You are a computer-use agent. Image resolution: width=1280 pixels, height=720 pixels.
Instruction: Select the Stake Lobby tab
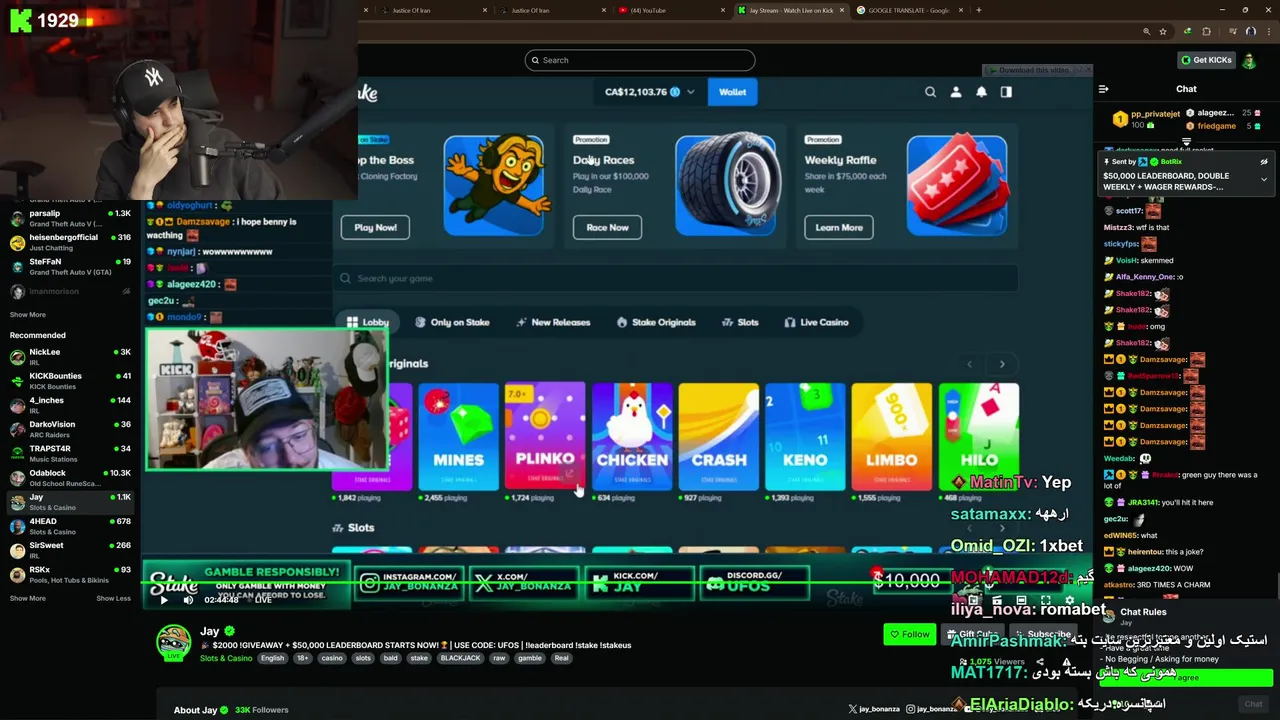click(367, 322)
